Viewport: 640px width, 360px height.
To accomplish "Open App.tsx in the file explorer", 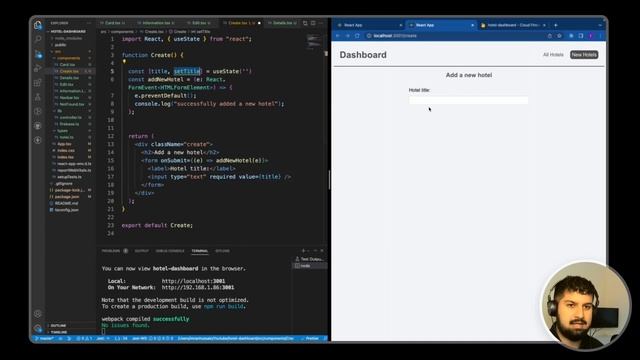I will (x=64, y=144).
